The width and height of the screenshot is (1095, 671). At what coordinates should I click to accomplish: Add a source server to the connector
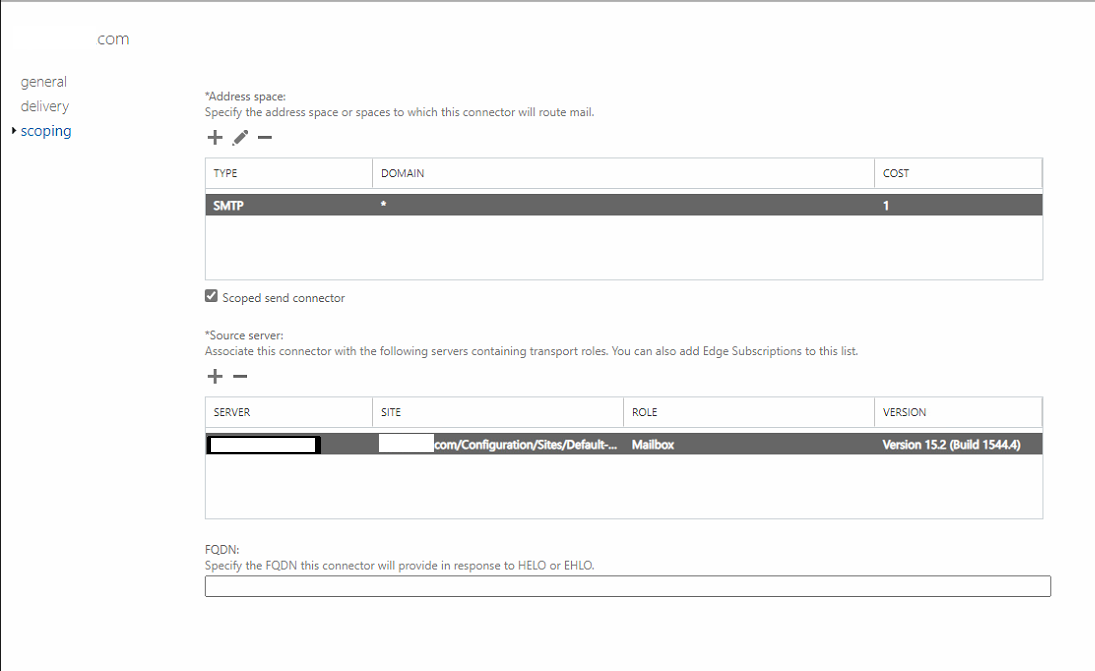click(214, 376)
